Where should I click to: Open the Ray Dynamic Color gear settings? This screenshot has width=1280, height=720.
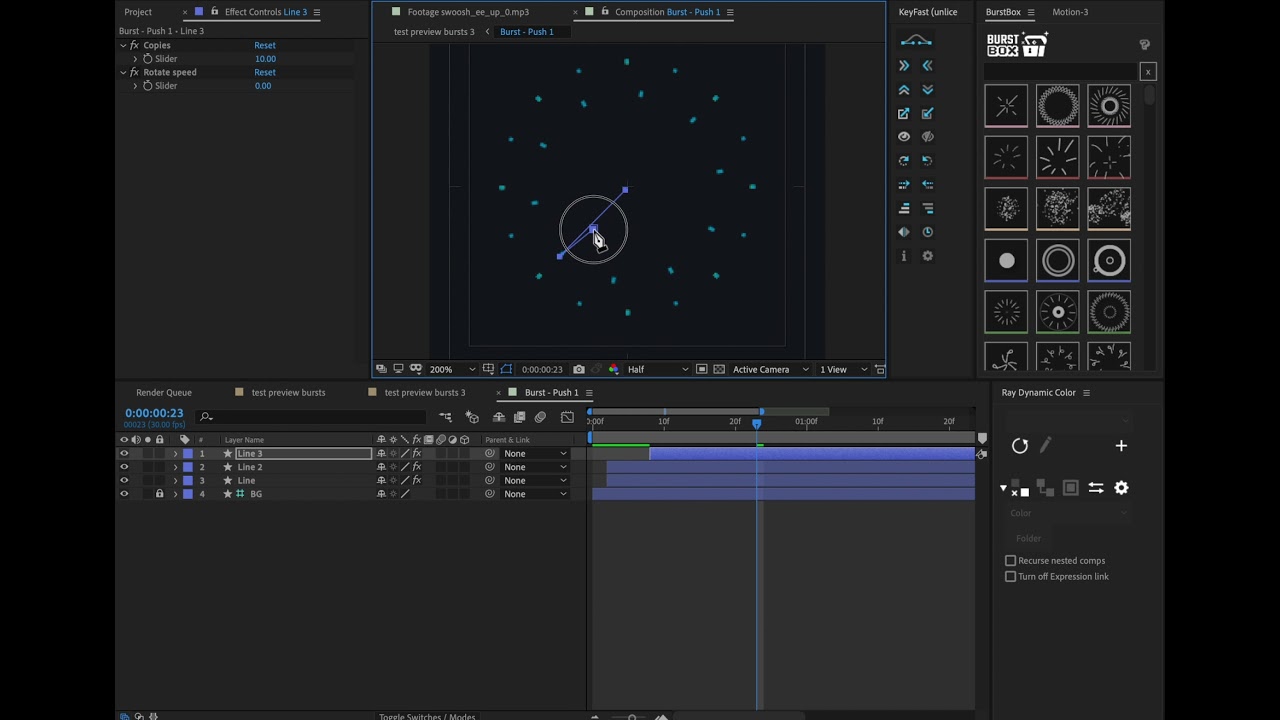point(1121,488)
